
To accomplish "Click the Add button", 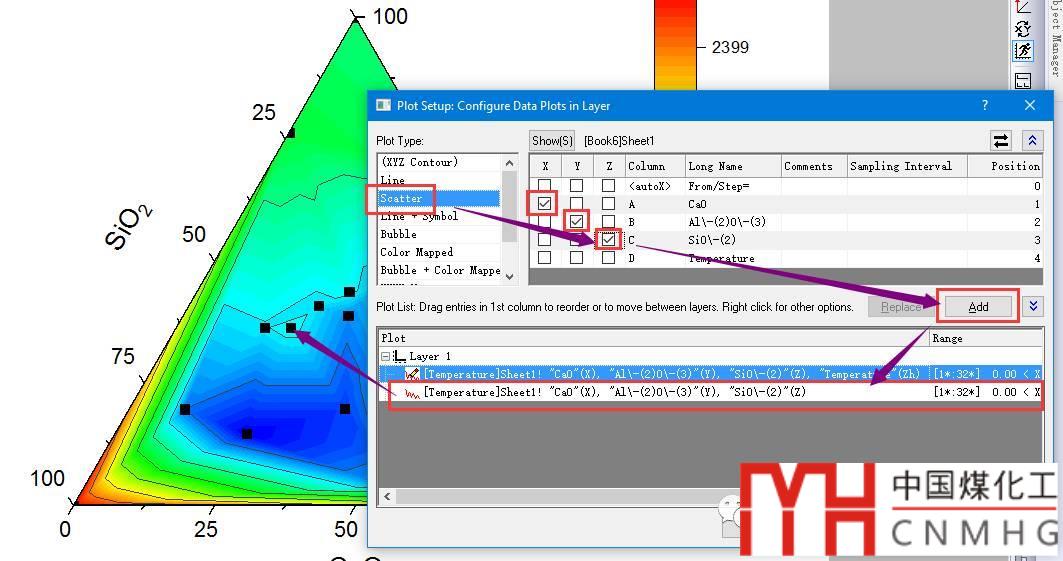I will 978,306.
